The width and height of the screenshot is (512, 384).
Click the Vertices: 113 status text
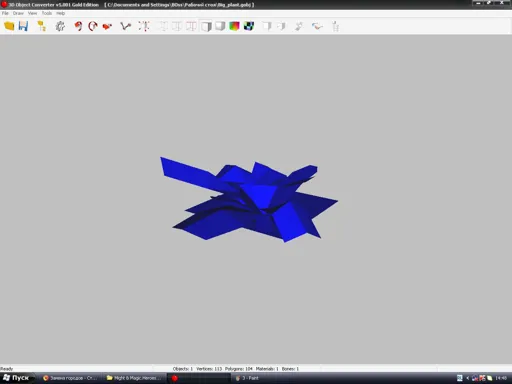pos(209,369)
